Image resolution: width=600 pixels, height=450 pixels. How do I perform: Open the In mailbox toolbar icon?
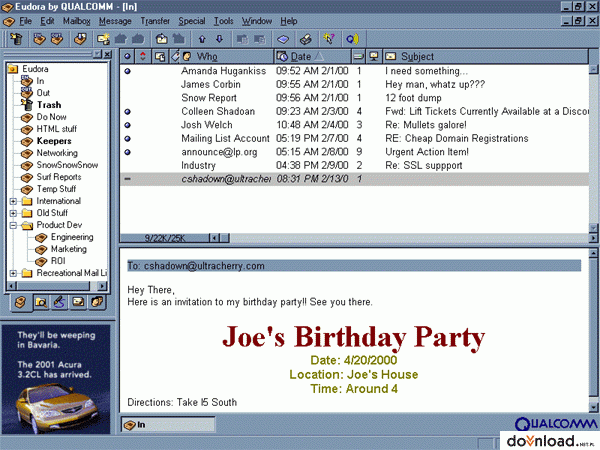[38, 39]
